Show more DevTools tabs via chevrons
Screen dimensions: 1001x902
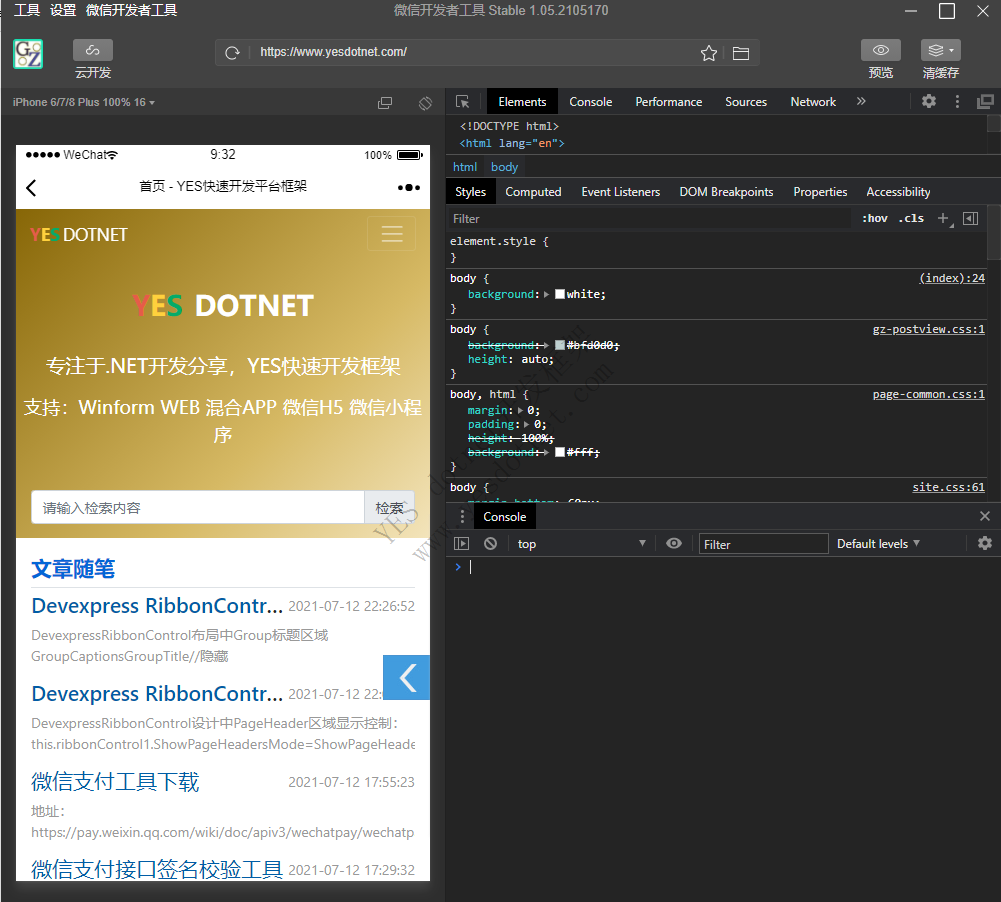click(861, 101)
